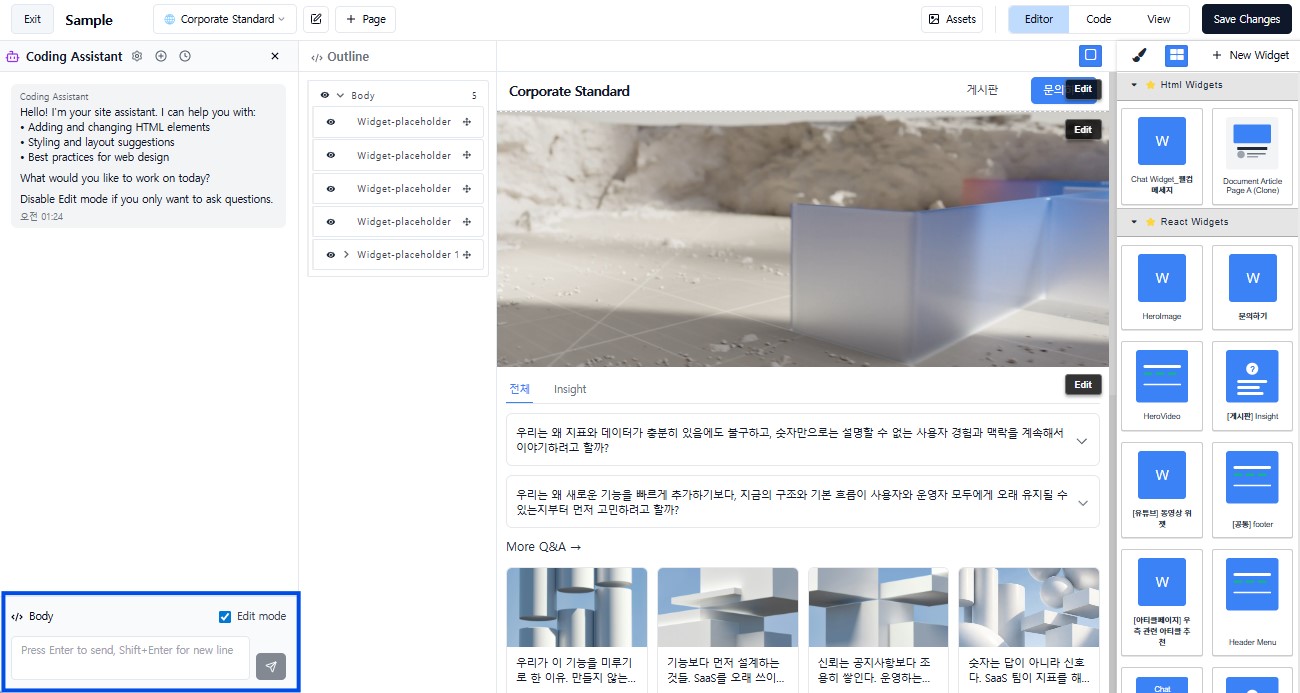This screenshot has width=1300, height=693.
Task: Click the Save Changes button
Action: coord(1245,18)
